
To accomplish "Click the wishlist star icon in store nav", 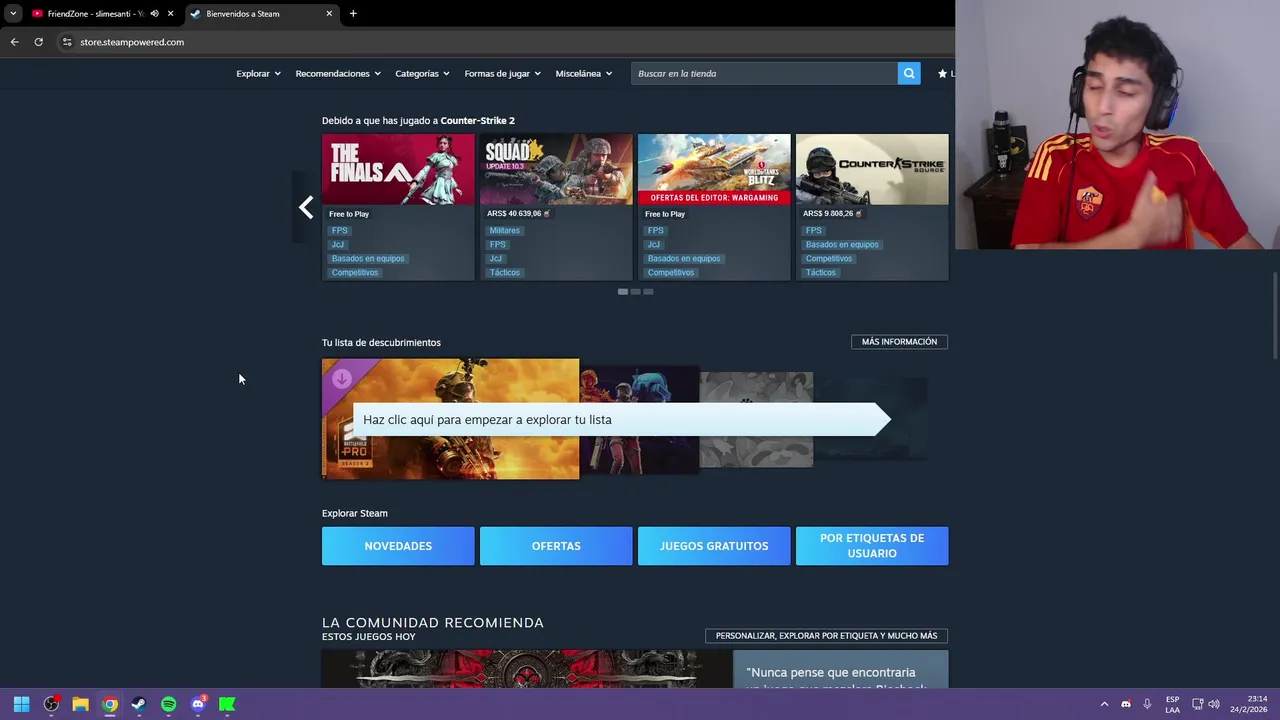I will click(x=942, y=73).
